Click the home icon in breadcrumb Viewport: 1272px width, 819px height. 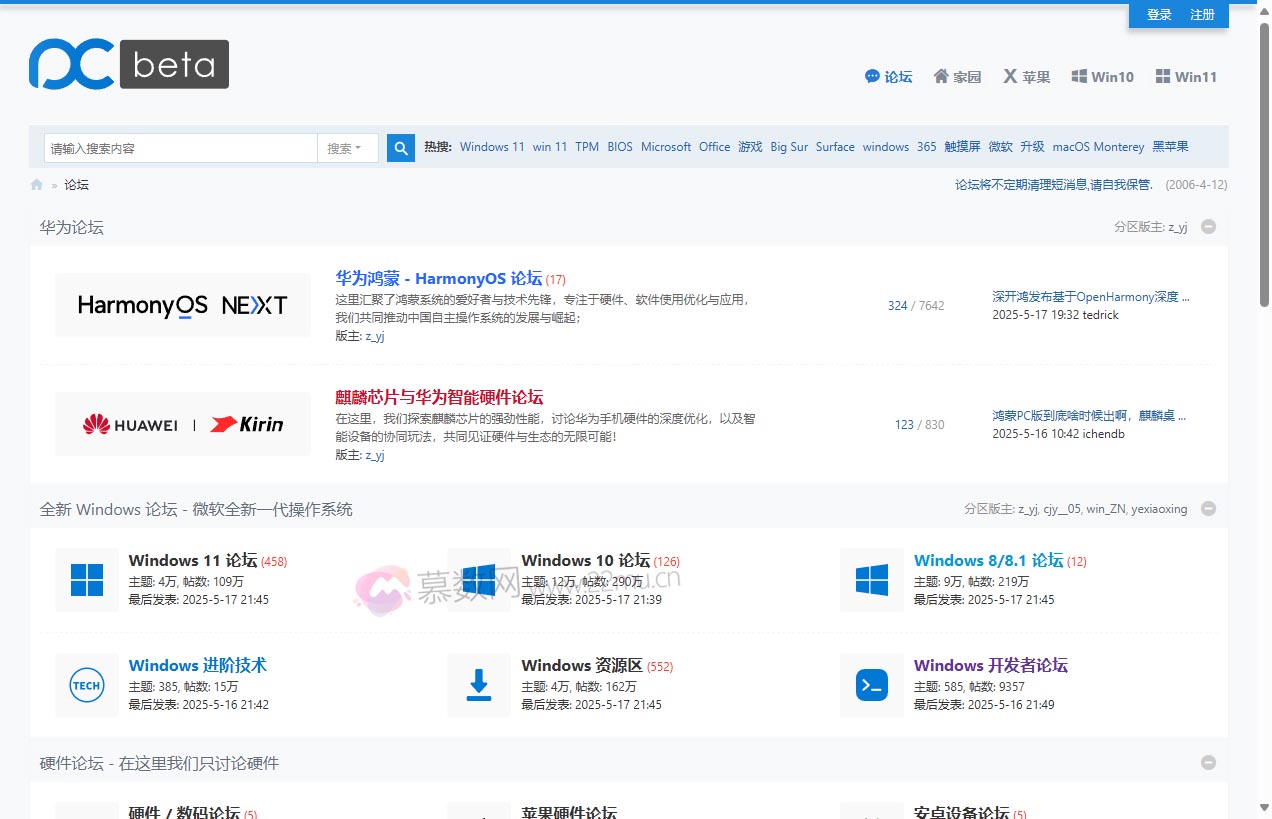37,185
